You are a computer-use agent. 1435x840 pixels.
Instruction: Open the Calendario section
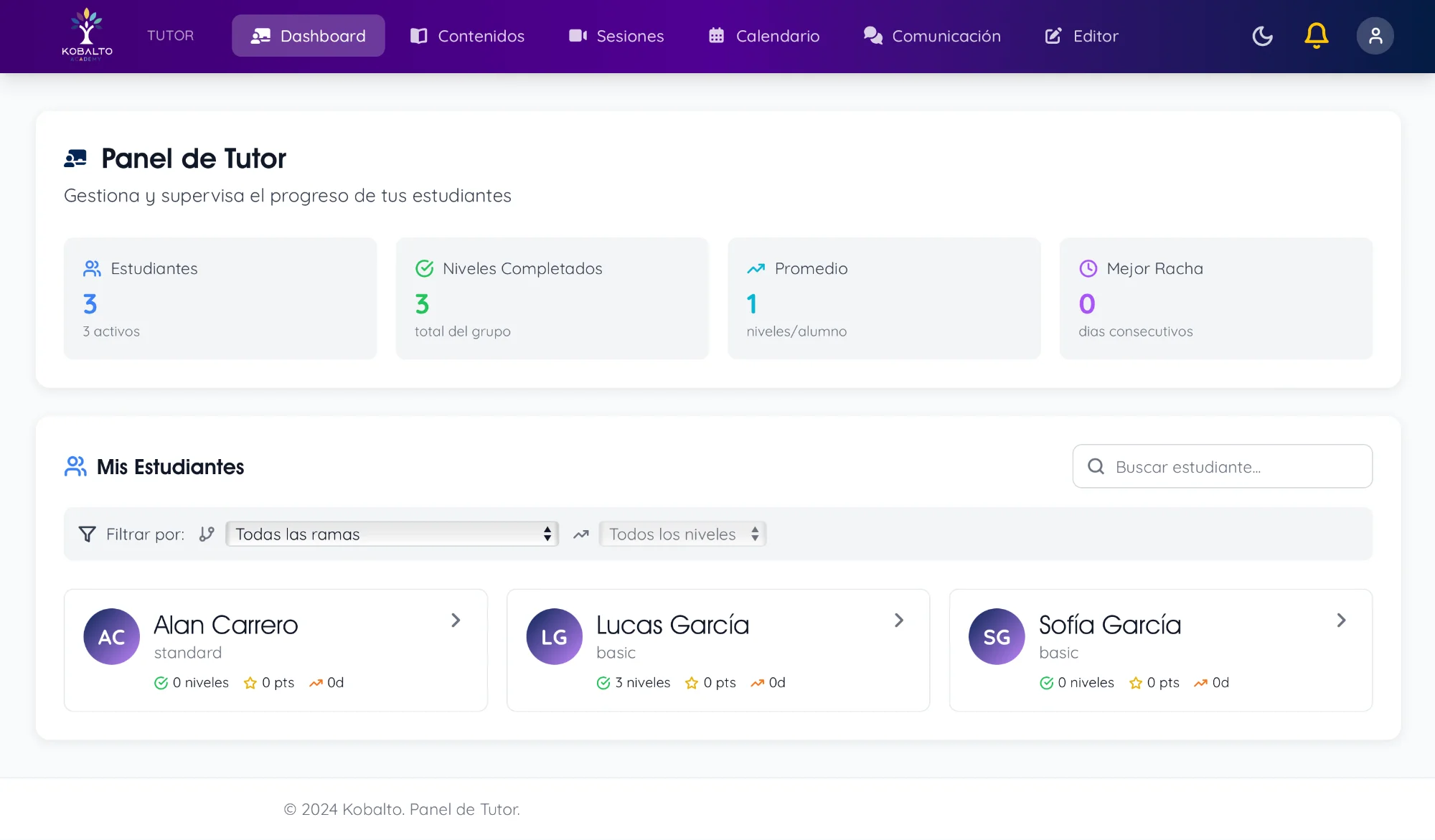(x=763, y=36)
